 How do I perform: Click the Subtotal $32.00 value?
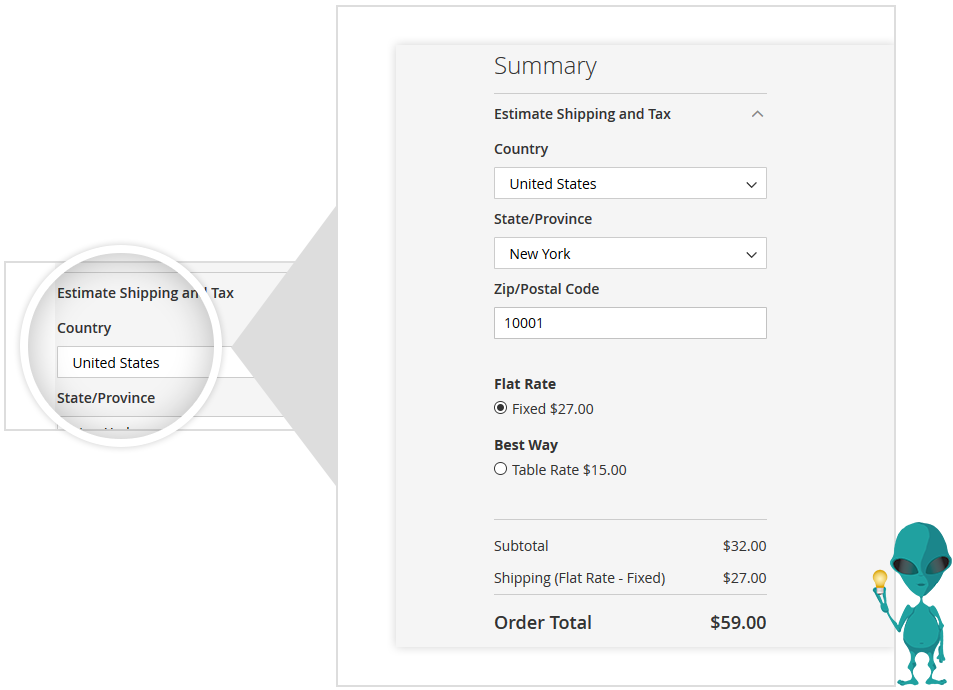744,546
